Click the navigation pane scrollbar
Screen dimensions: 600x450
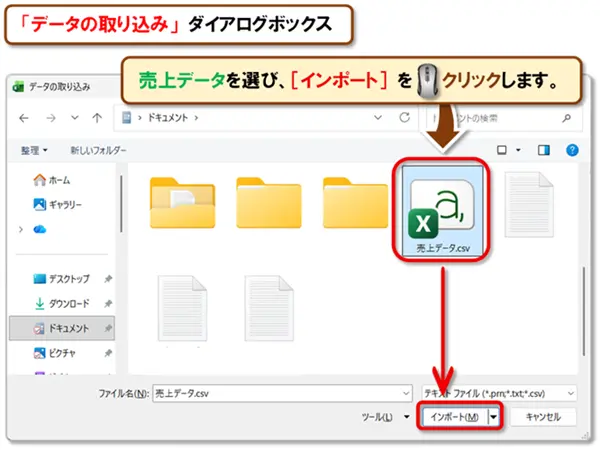pyautogui.click(x=122, y=204)
